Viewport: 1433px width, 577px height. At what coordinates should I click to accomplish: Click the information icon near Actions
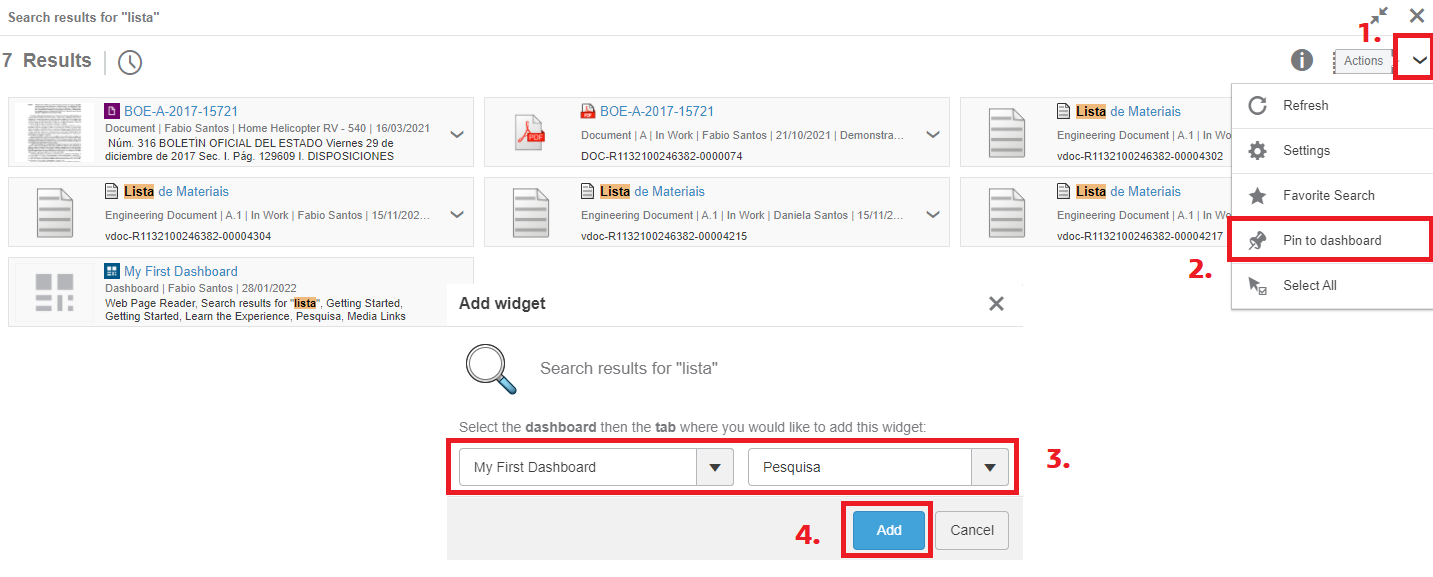[1301, 61]
